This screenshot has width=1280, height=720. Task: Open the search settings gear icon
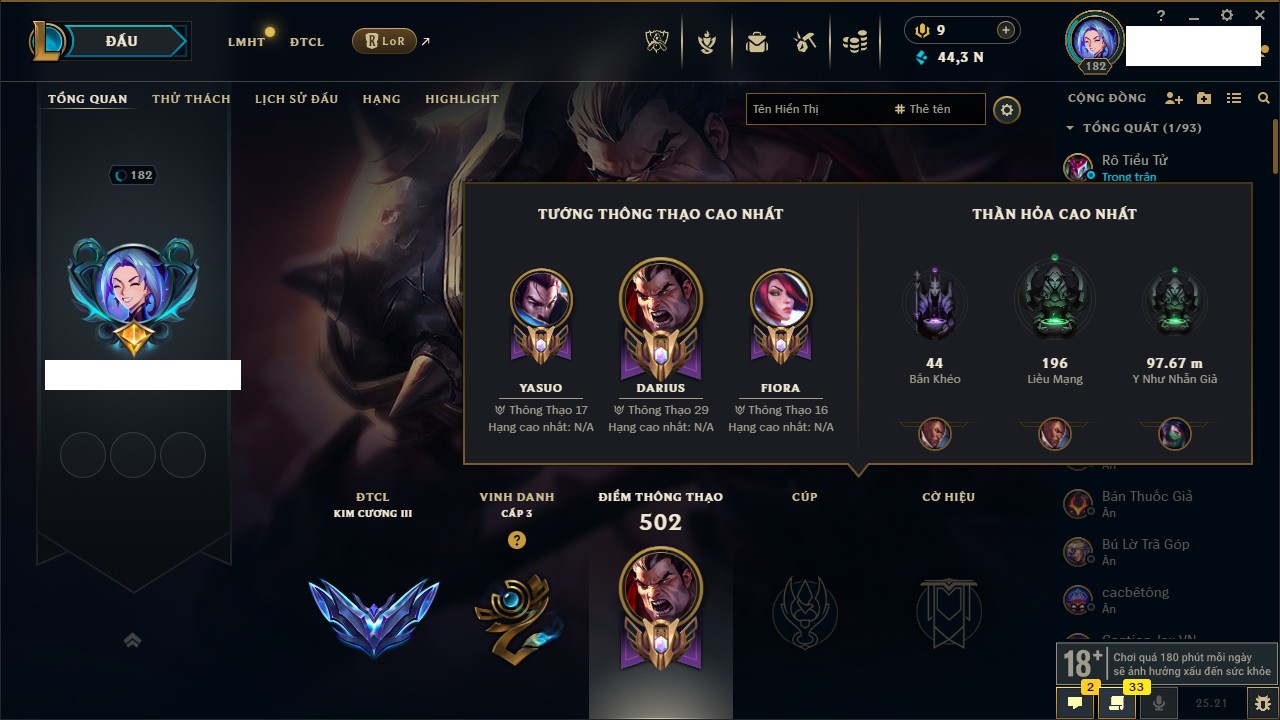tap(1007, 110)
